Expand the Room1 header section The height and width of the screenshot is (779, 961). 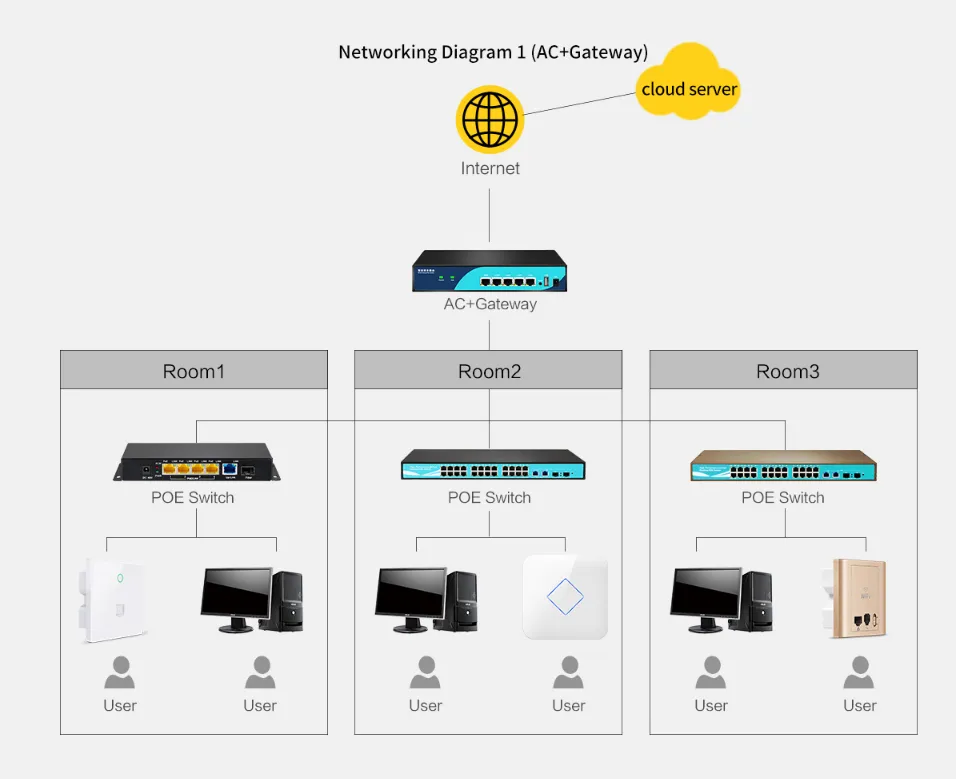pyautogui.click(x=193, y=370)
